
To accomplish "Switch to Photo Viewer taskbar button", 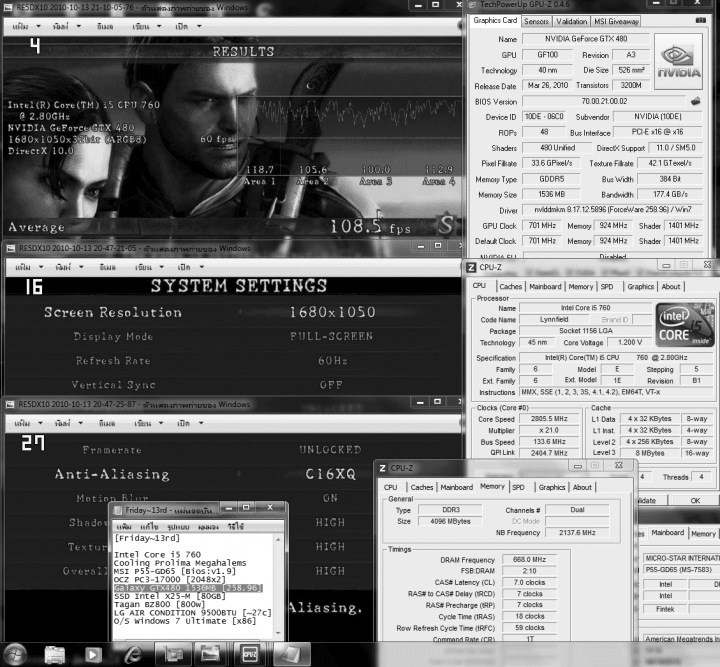I will point(211,654).
